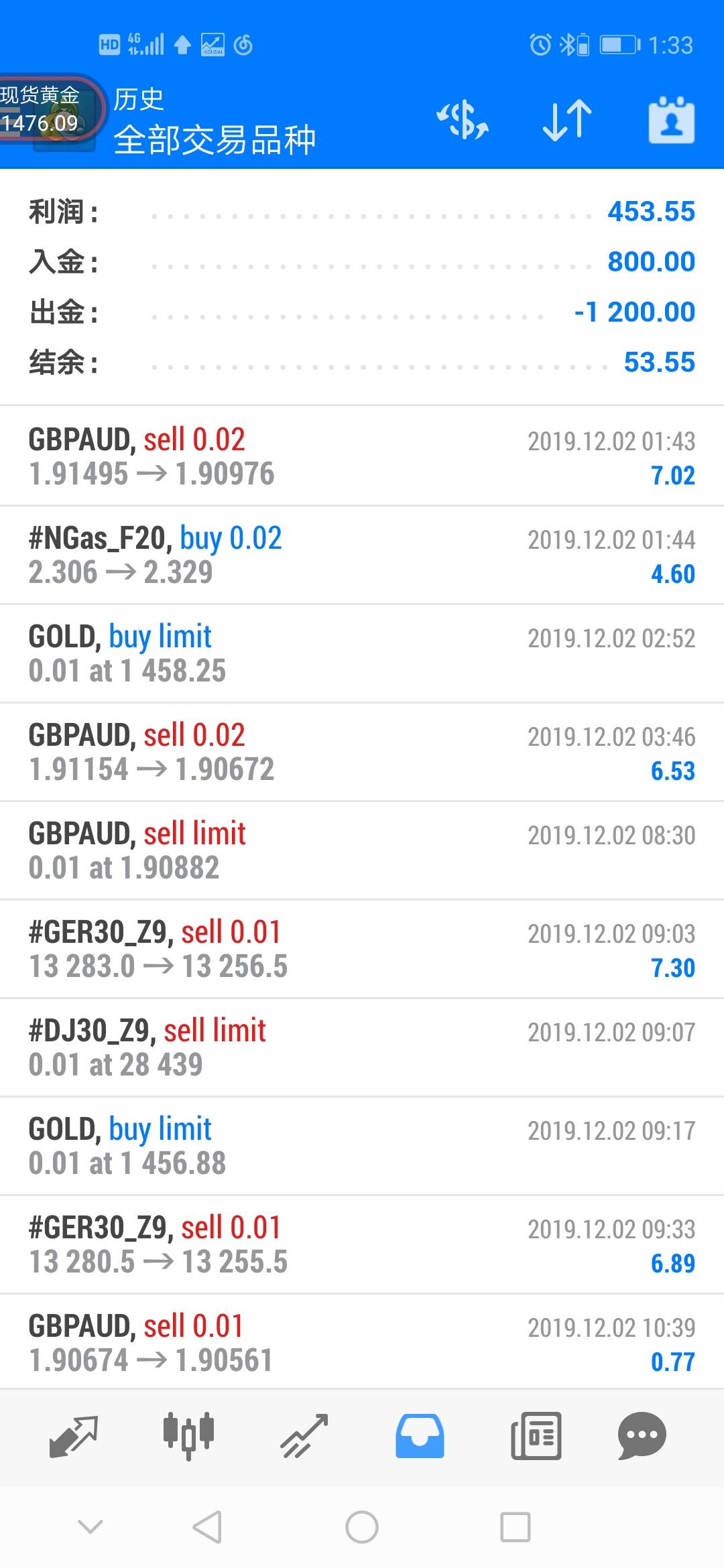Open the GBPAUD sell limit at 1.90882

[362, 850]
